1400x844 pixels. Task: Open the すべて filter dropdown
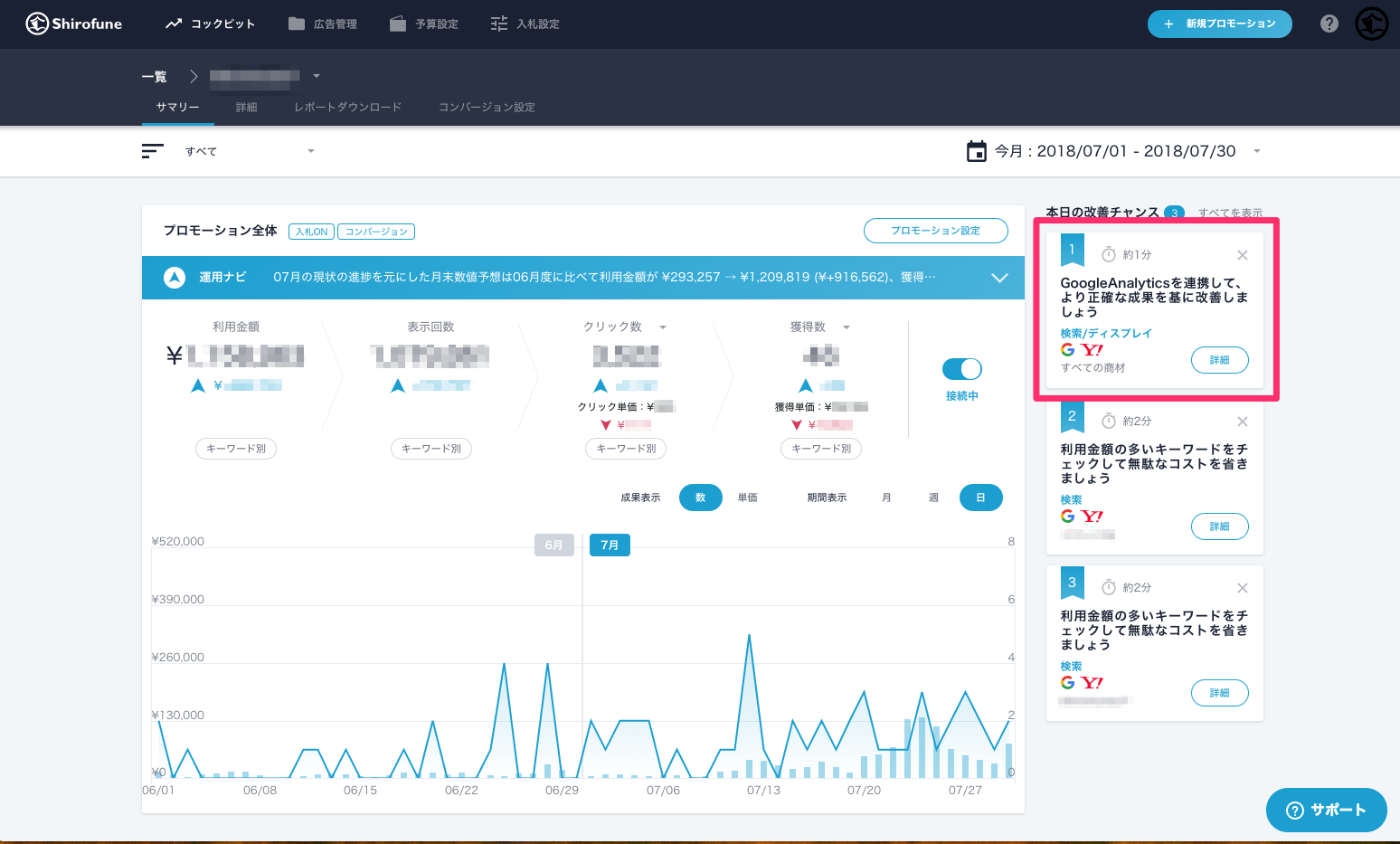[x=251, y=151]
